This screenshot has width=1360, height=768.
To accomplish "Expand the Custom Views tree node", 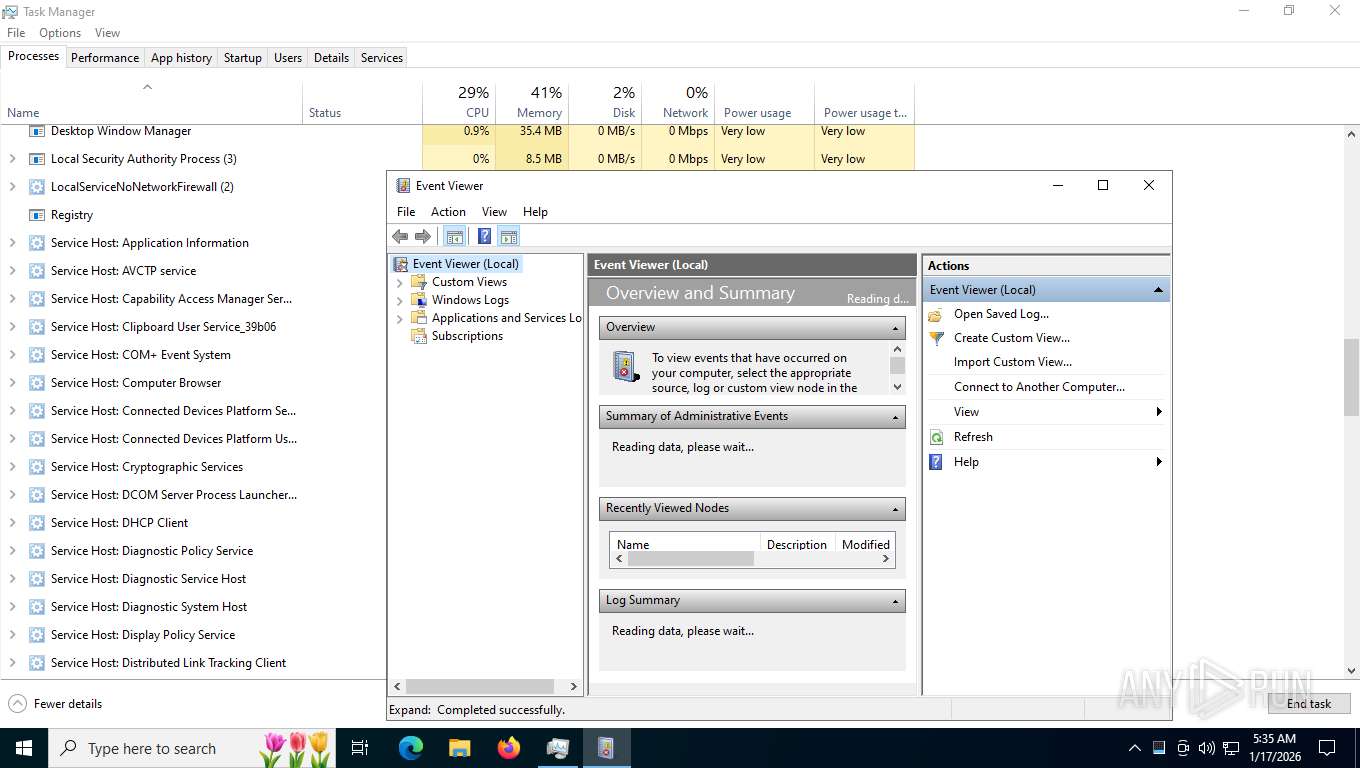I will tap(400, 282).
